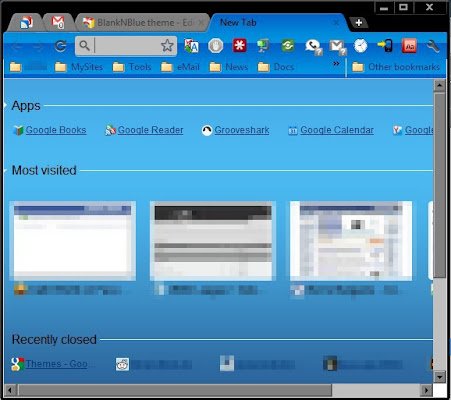Screen dimensions: 451x400
Task: Switch to the pinned Gmail tab
Action: pos(58,23)
